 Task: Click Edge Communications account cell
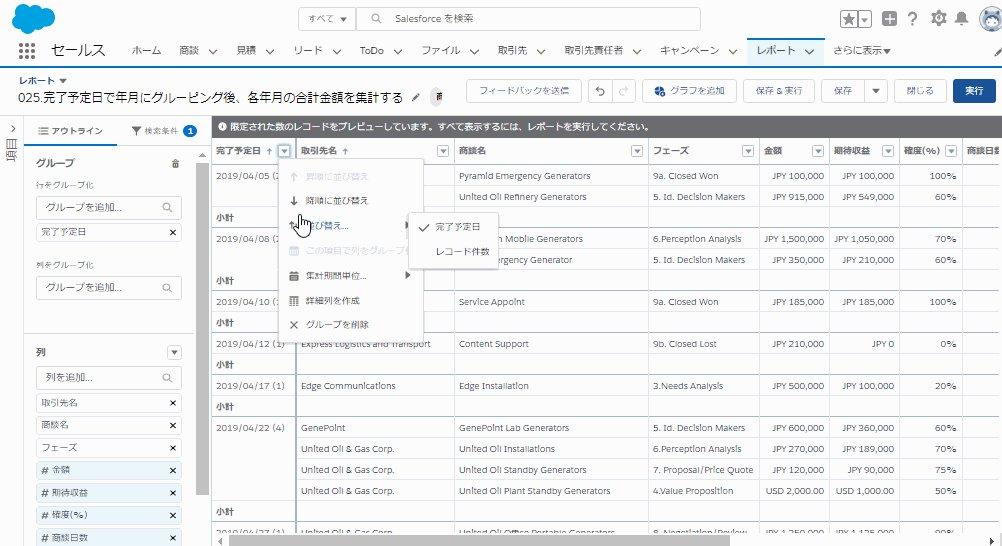[x=375, y=386]
